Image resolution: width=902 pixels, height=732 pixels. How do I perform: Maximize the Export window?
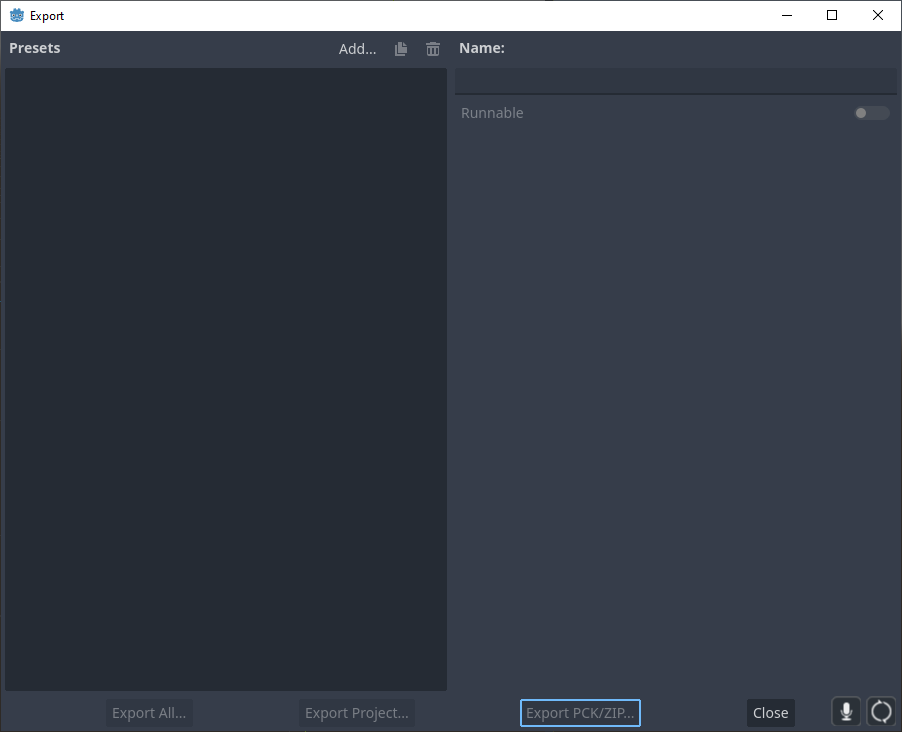pyautogui.click(x=832, y=16)
